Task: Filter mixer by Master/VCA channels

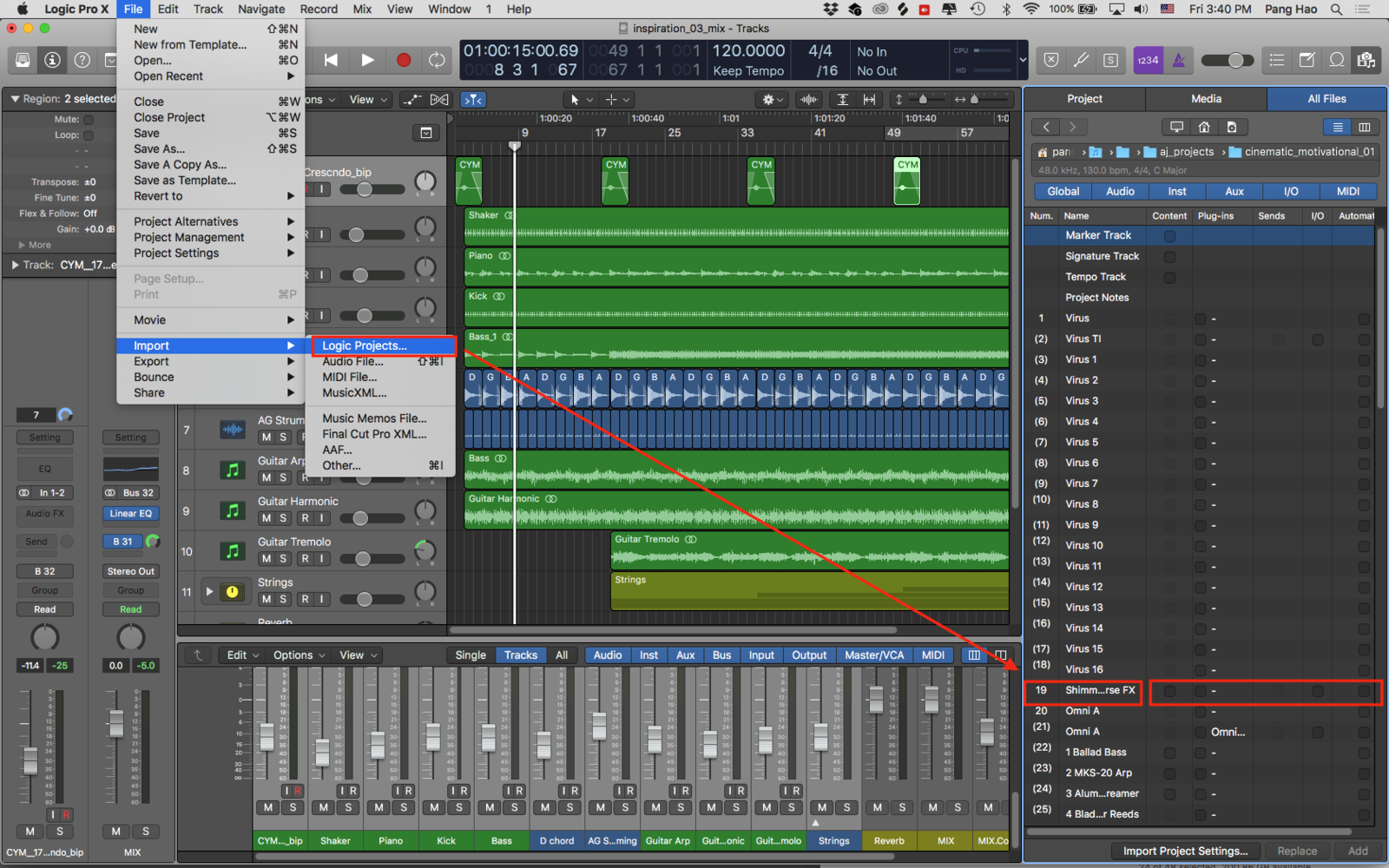Action: [x=874, y=655]
